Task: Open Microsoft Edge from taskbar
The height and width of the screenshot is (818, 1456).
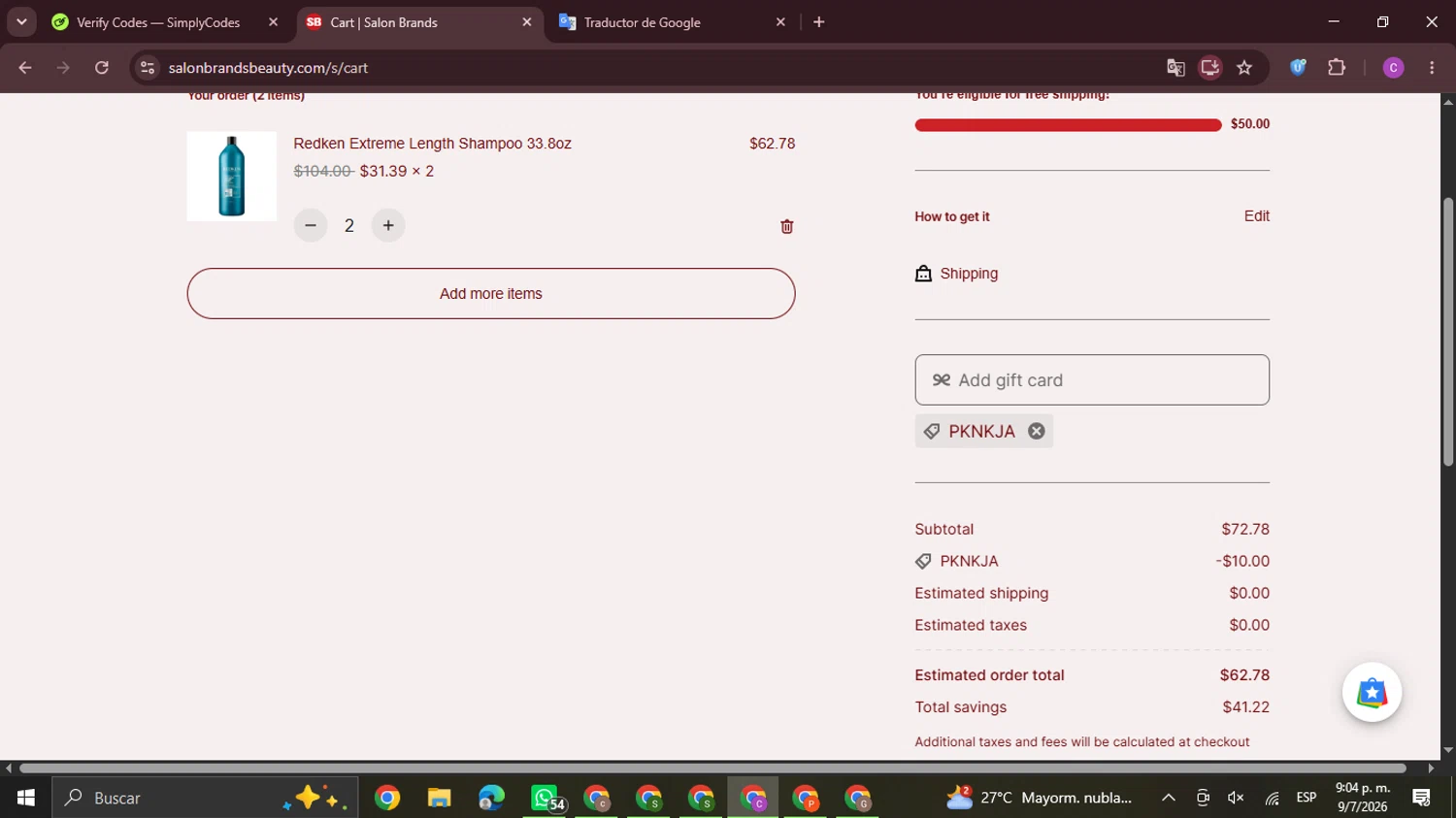Action: click(x=492, y=799)
